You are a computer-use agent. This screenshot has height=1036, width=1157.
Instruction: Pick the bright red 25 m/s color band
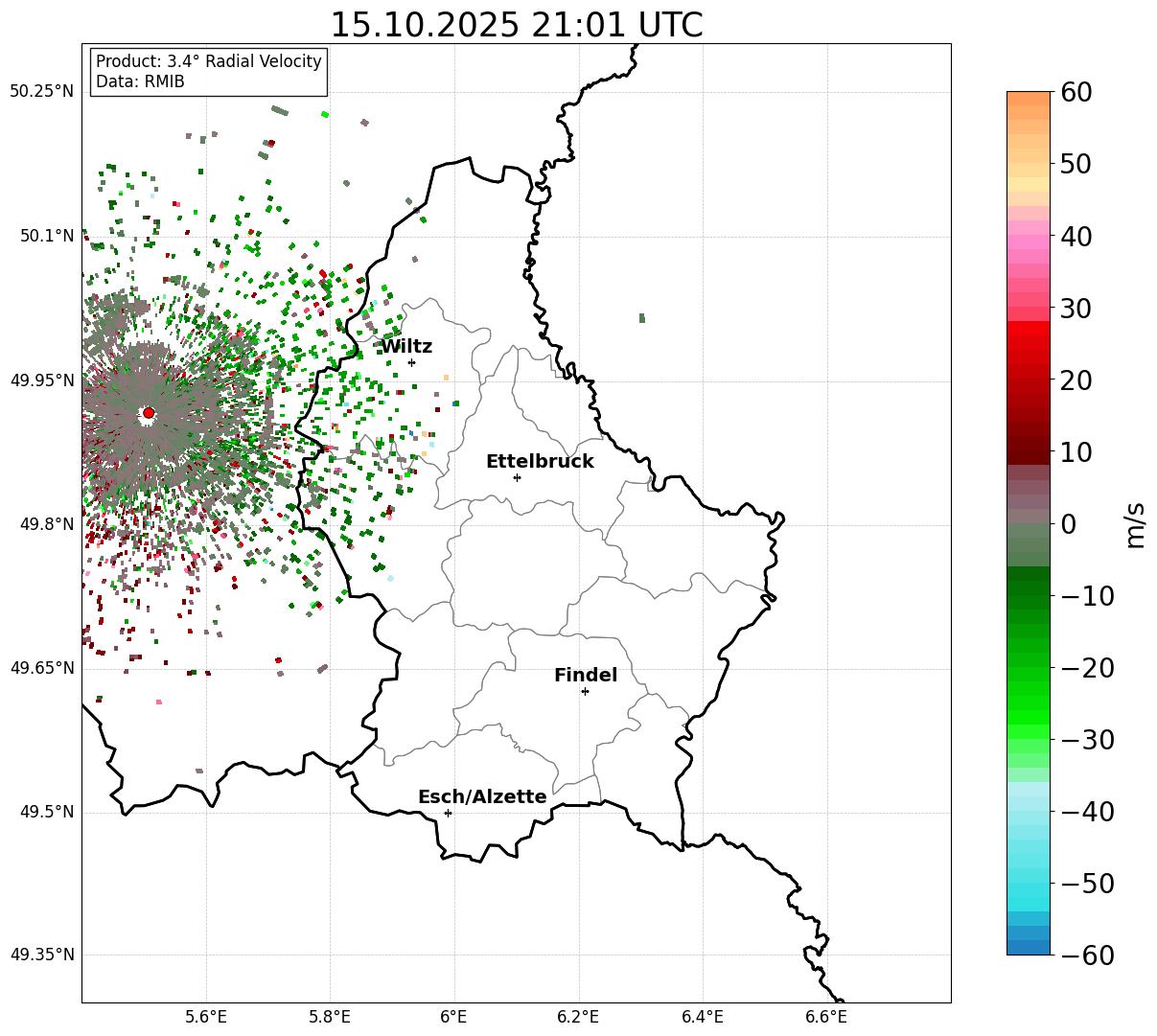(x=1029, y=344)
